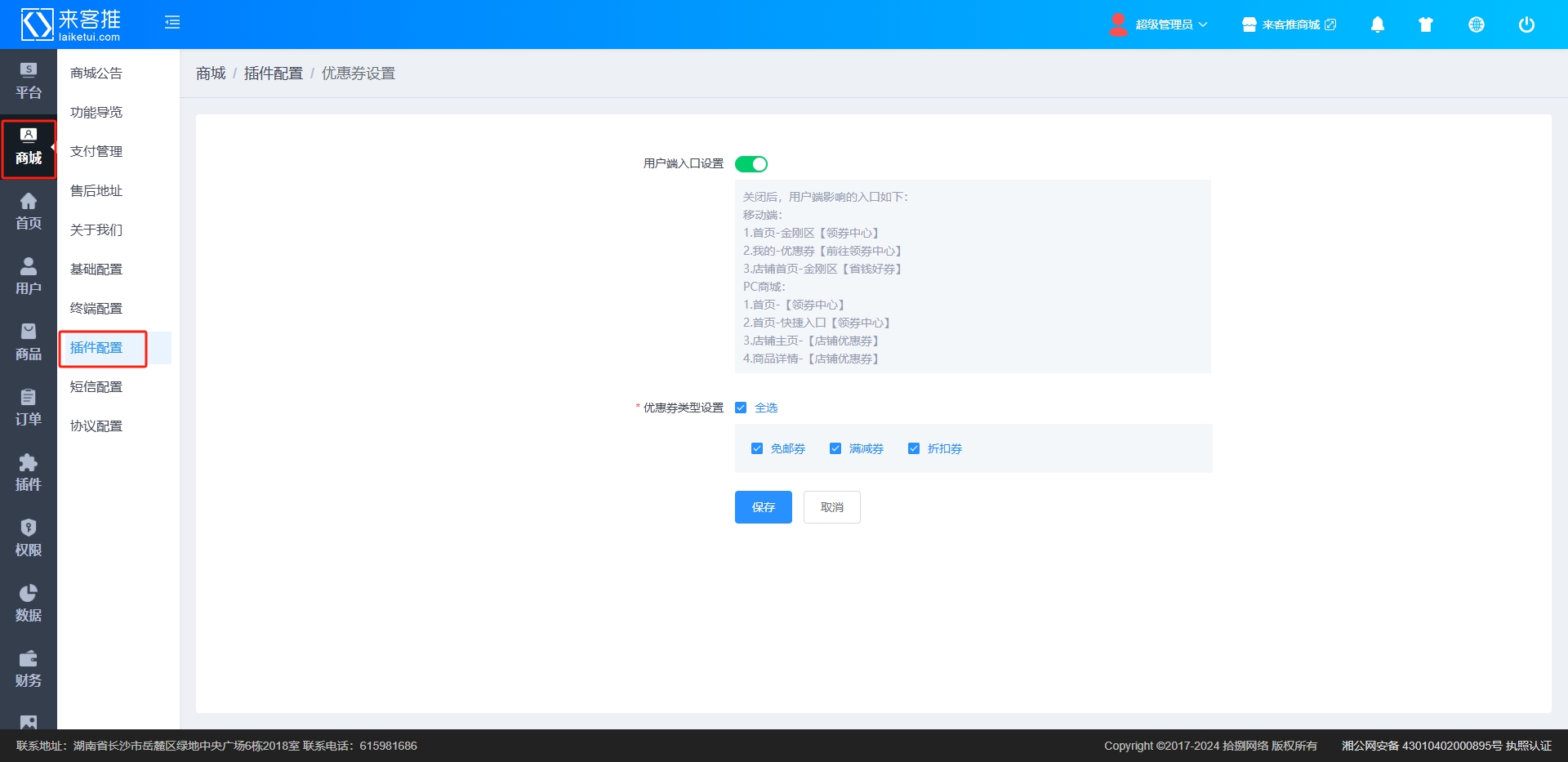Toggle the 用户端入口设置 switch off
This screenshot has height=762, width=1568.
[x=751, y=164]
